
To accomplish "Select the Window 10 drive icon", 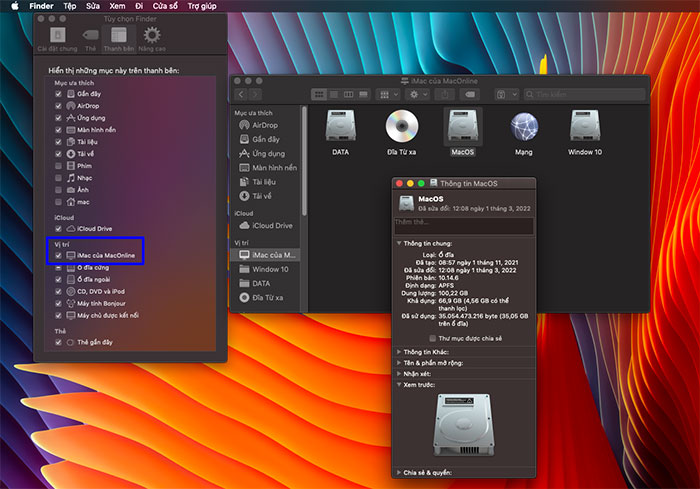I will (x=585, y=126).
